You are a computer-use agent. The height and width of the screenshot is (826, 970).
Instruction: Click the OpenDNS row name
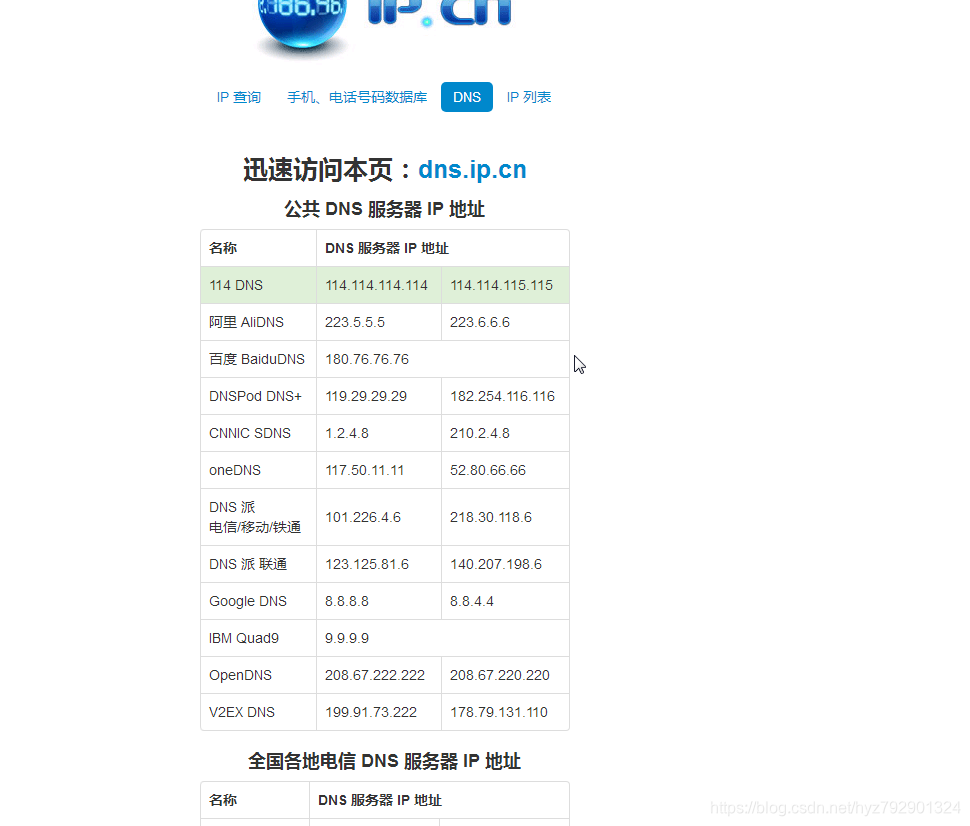click(x=240, y=675)
